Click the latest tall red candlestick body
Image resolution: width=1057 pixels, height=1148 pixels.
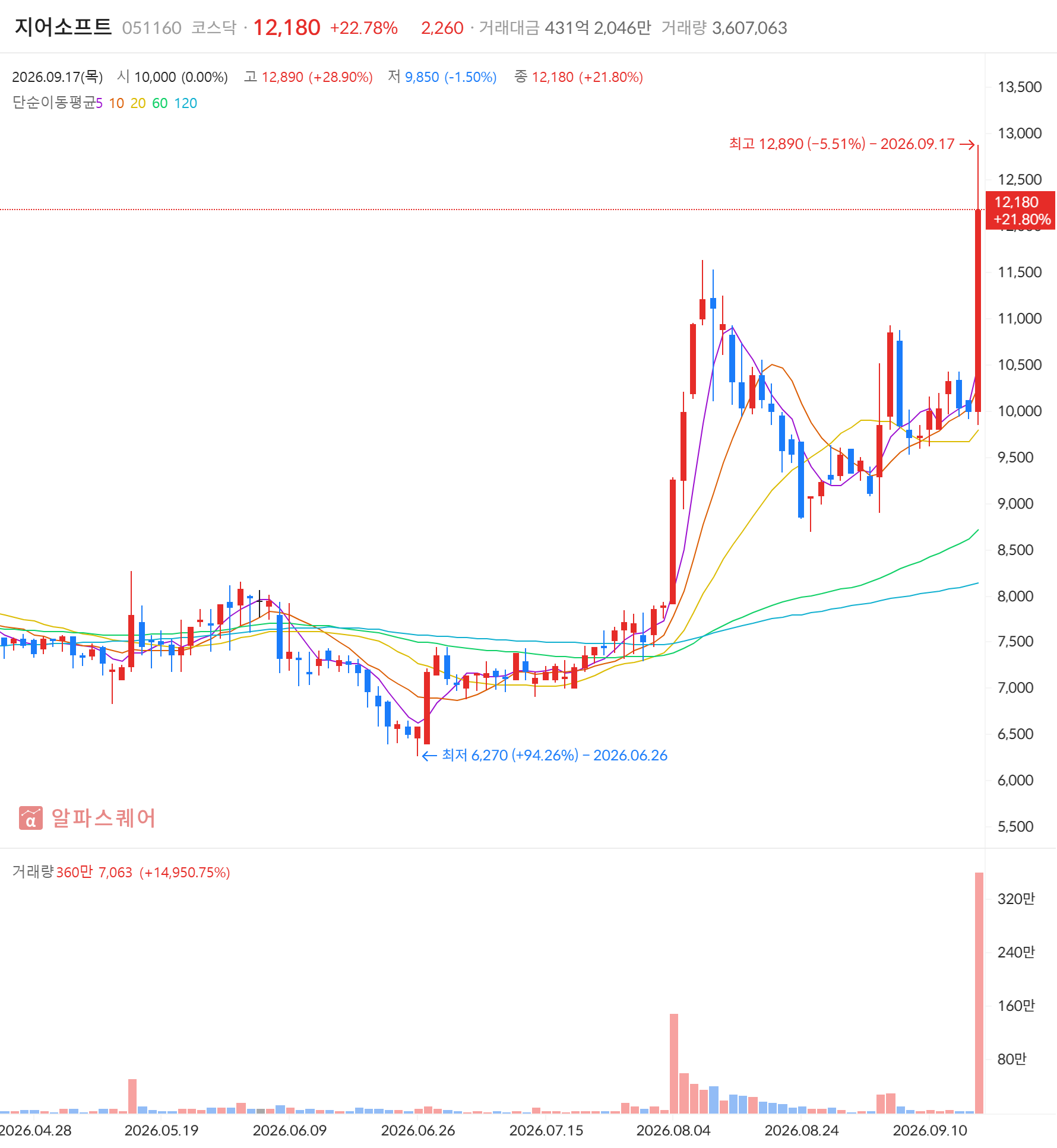[978, 310]
